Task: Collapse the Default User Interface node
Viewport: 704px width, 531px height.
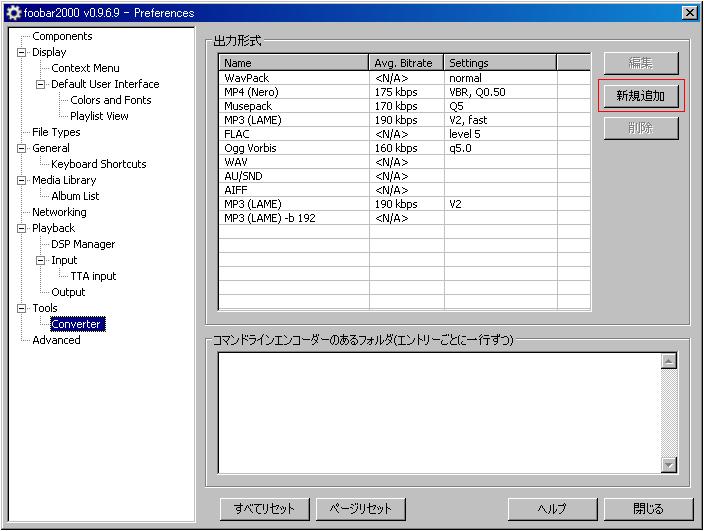Action: point(40,84)
